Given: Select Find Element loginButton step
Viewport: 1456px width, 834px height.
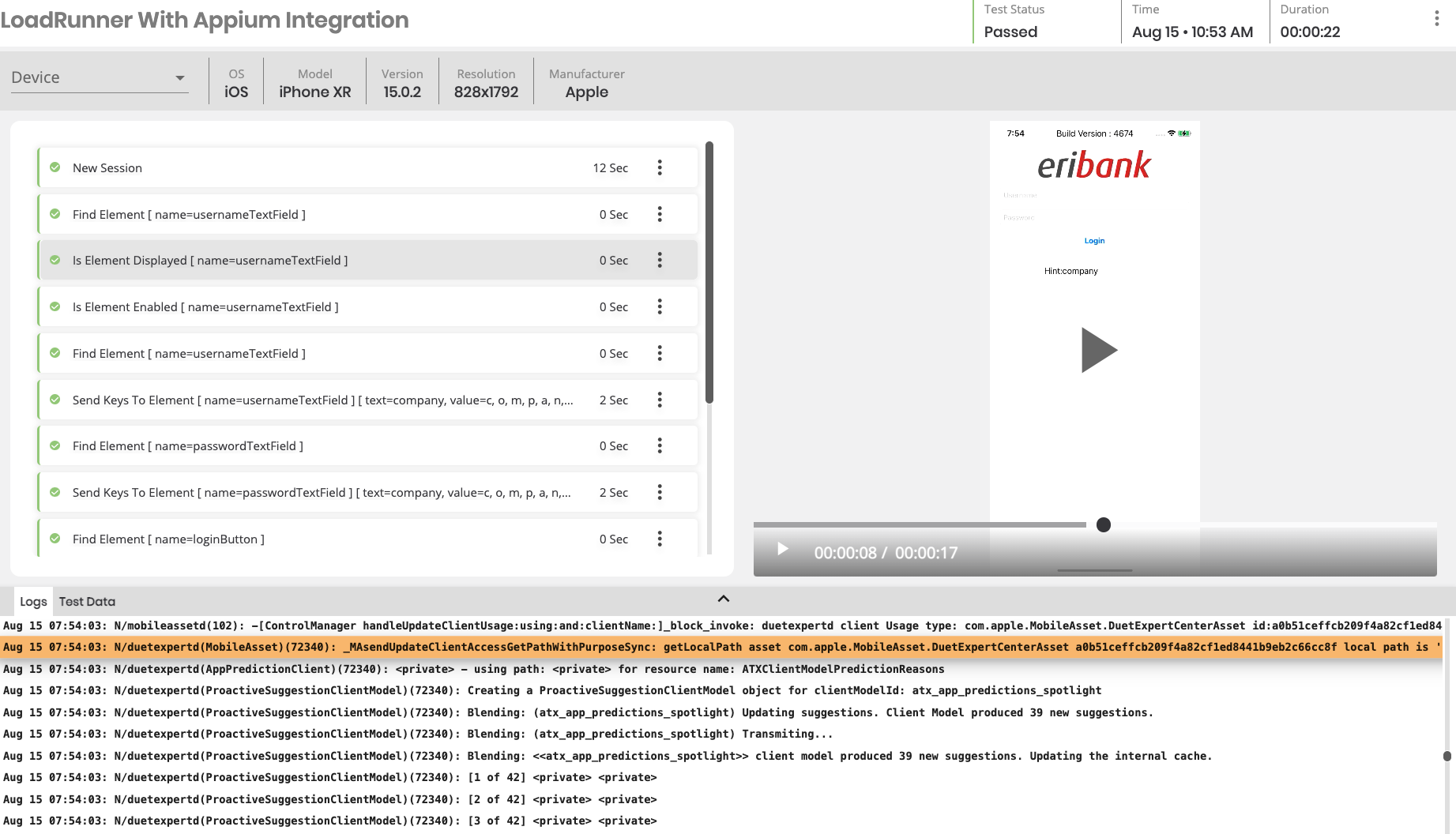Looking at the screenshot, I should pyautogui.click(x=368, y=539).
